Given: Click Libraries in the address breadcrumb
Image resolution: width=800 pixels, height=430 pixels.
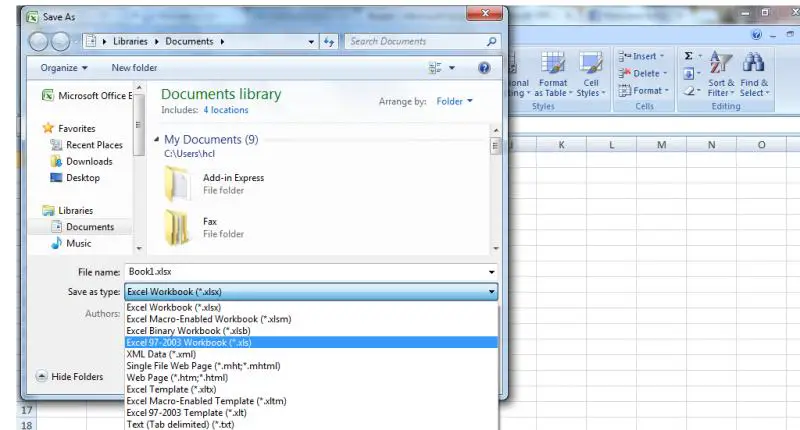Looking at the screenshot, I should click(x=130, y=41).
